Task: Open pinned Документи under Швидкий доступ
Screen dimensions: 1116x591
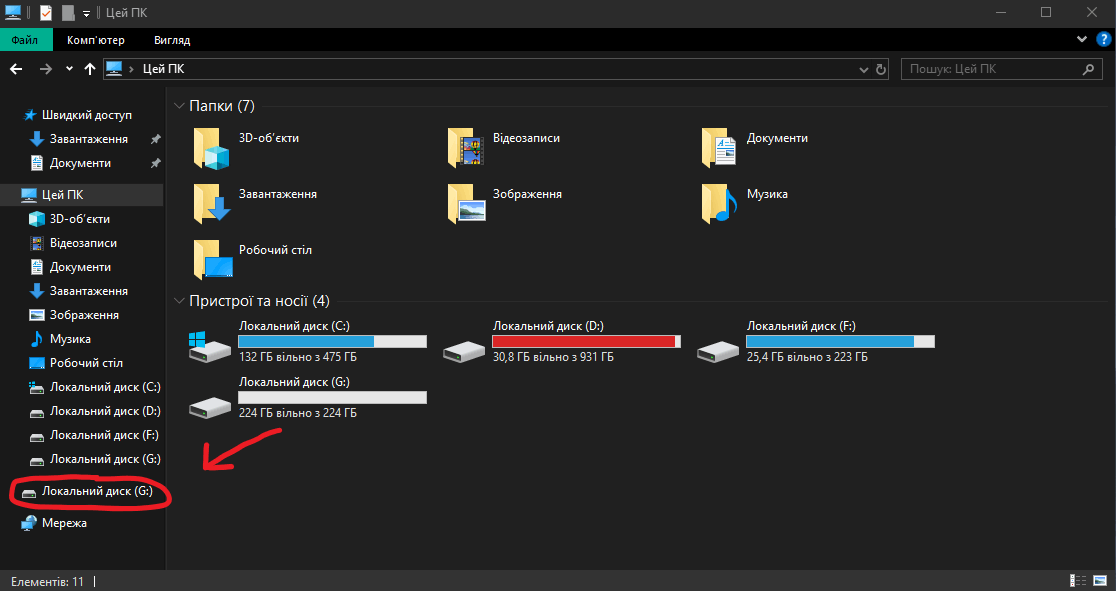Action: point(80,163)
